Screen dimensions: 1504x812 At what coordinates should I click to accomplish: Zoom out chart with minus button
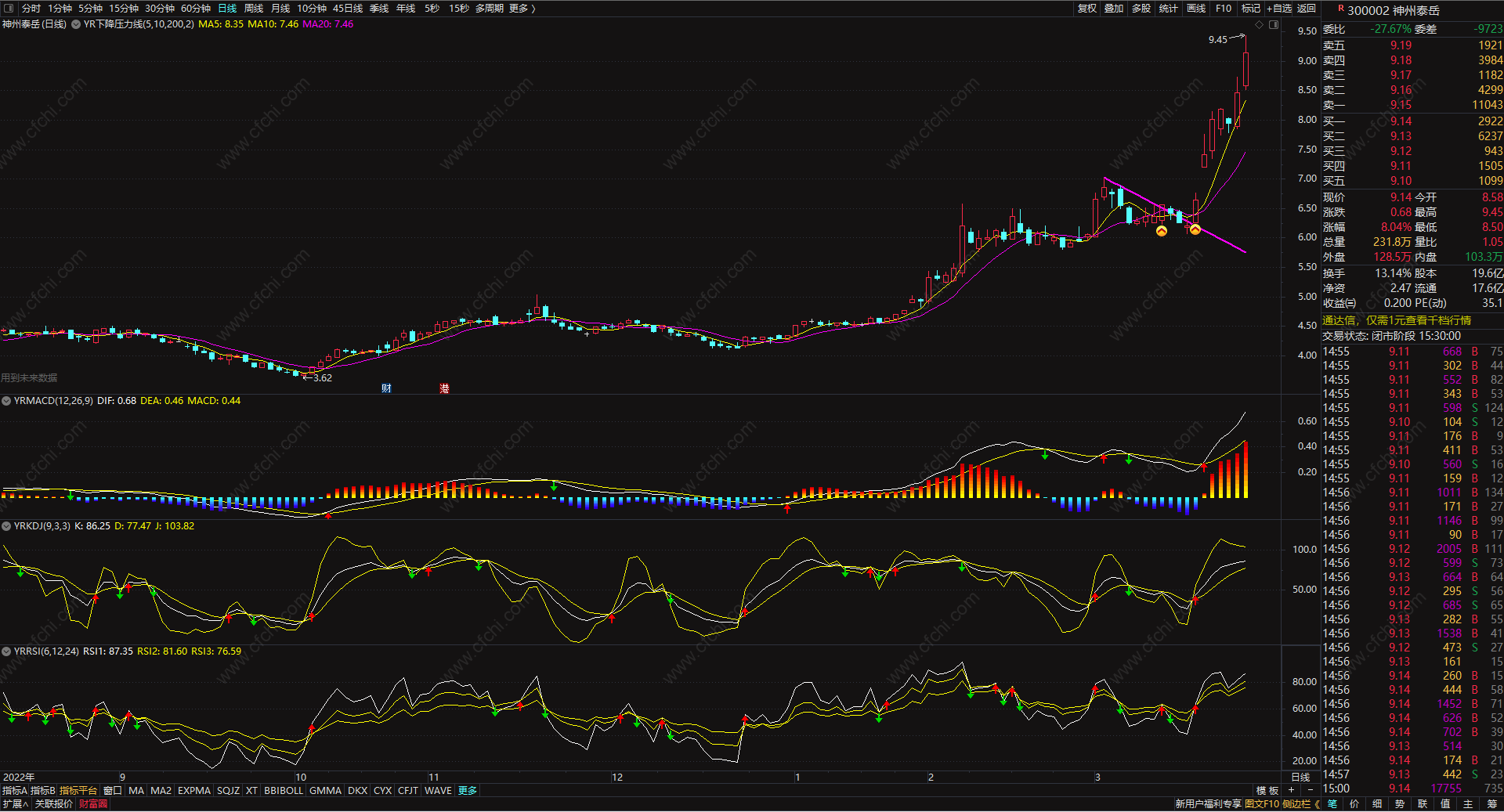(1310, 791)
